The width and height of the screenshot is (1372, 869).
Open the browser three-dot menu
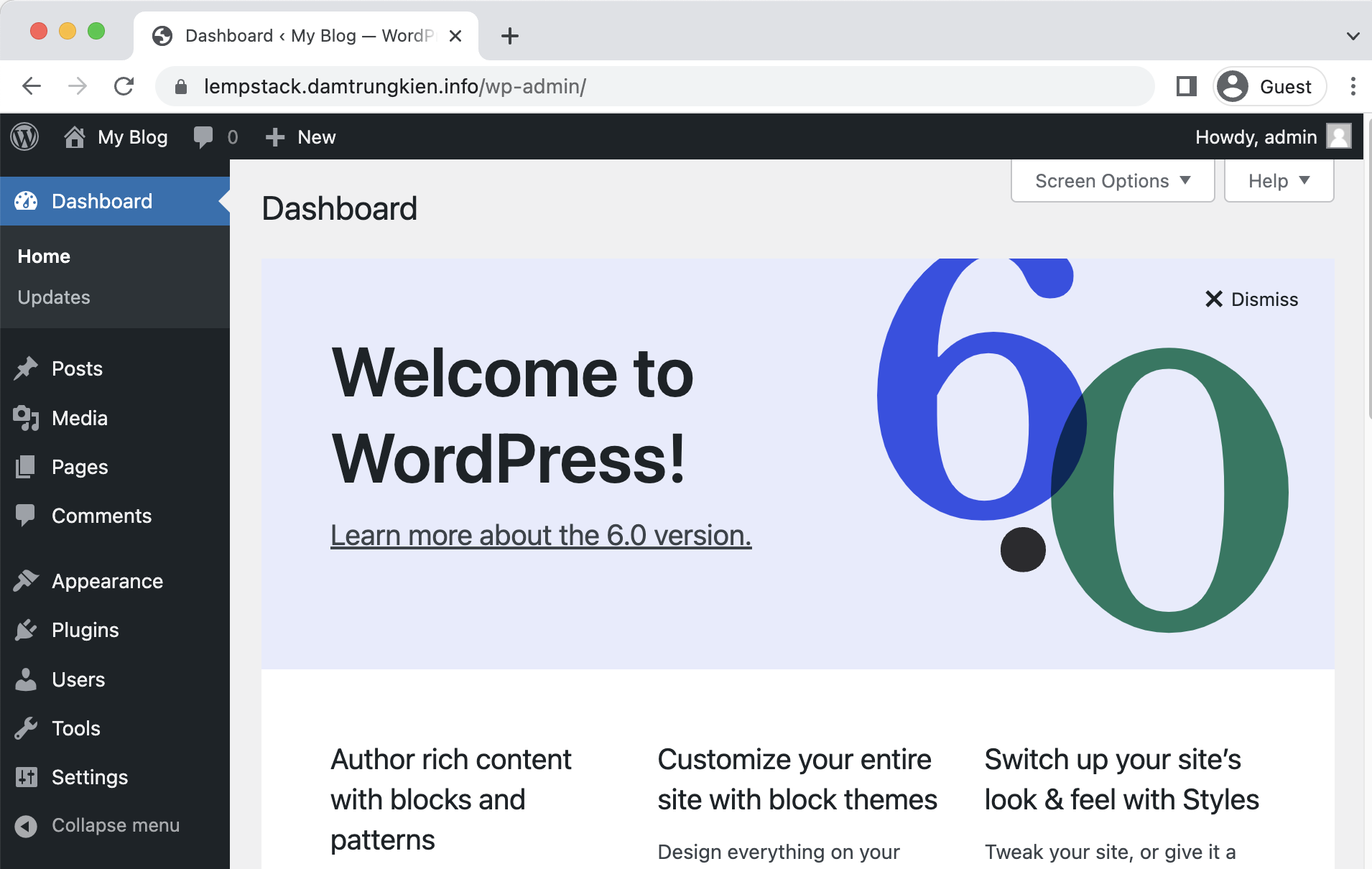[1353, 86]
